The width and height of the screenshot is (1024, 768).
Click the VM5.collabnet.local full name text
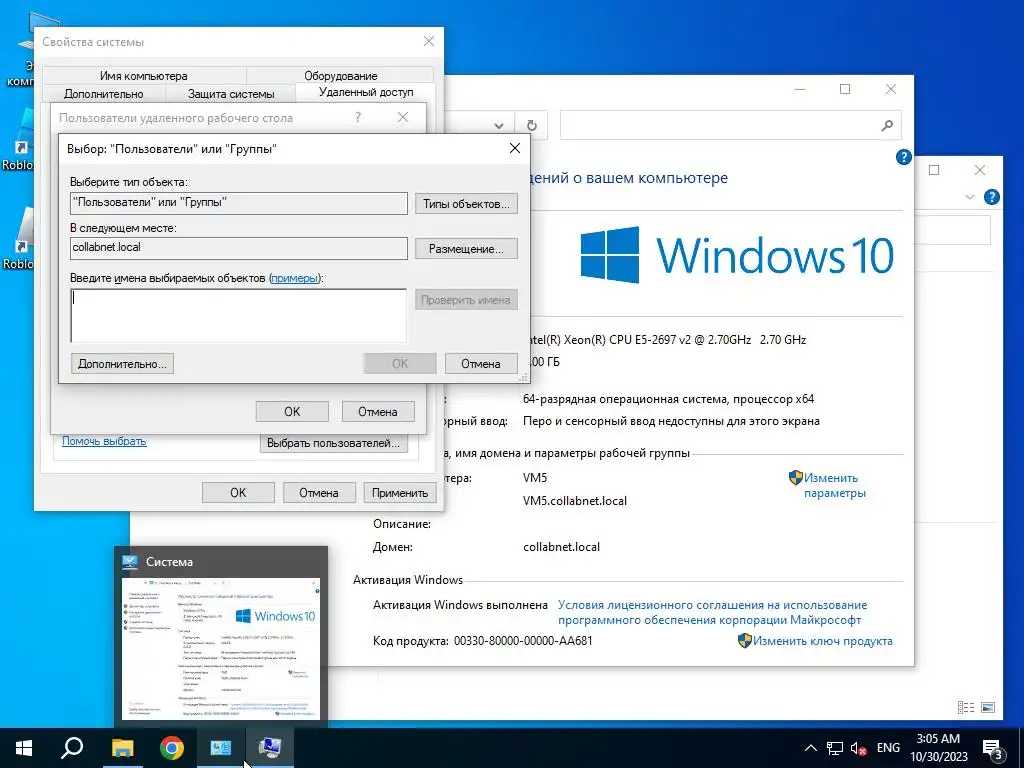pyautogui.click(x=575, y=501)
